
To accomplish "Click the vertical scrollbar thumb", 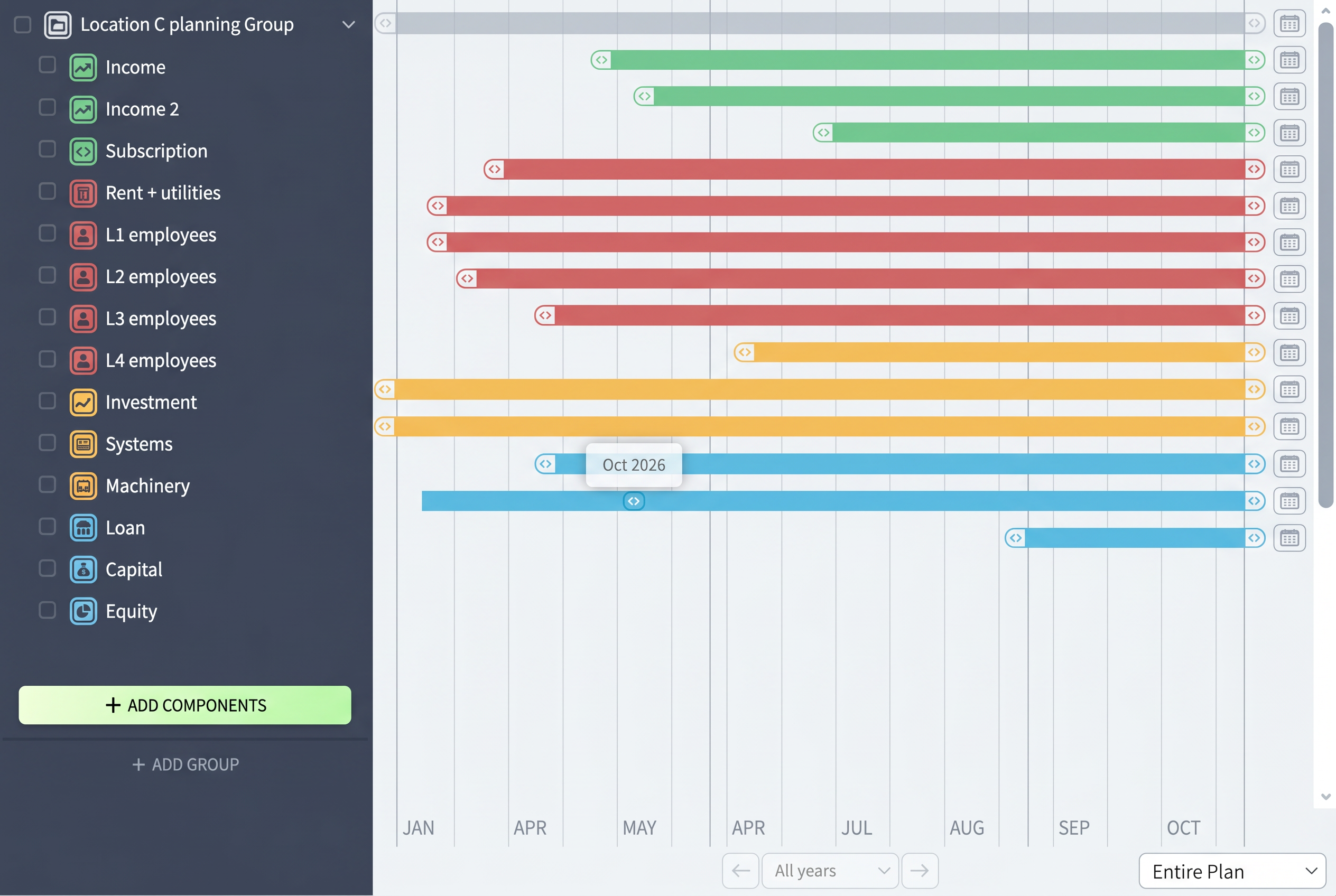I will pos(1326,265).
